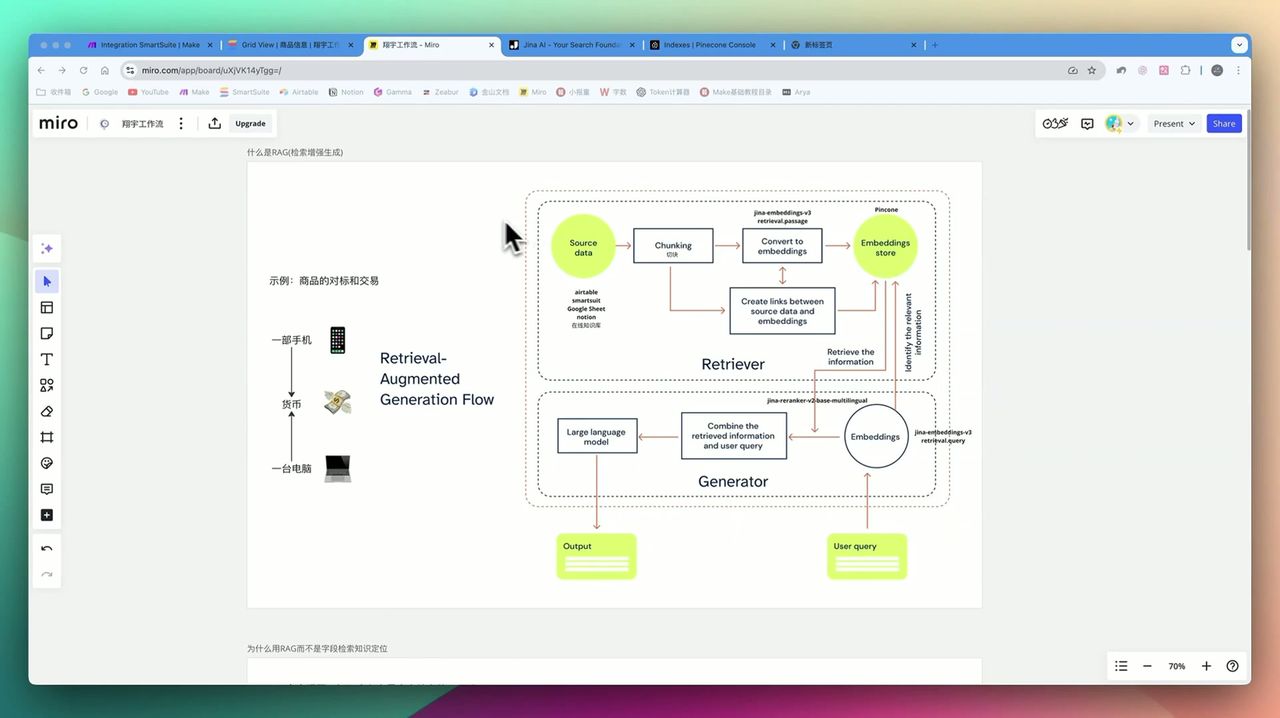This screenshot has height=718, width=1280.
Task: Expand the Present dropdown
Action: [1173, 123]
